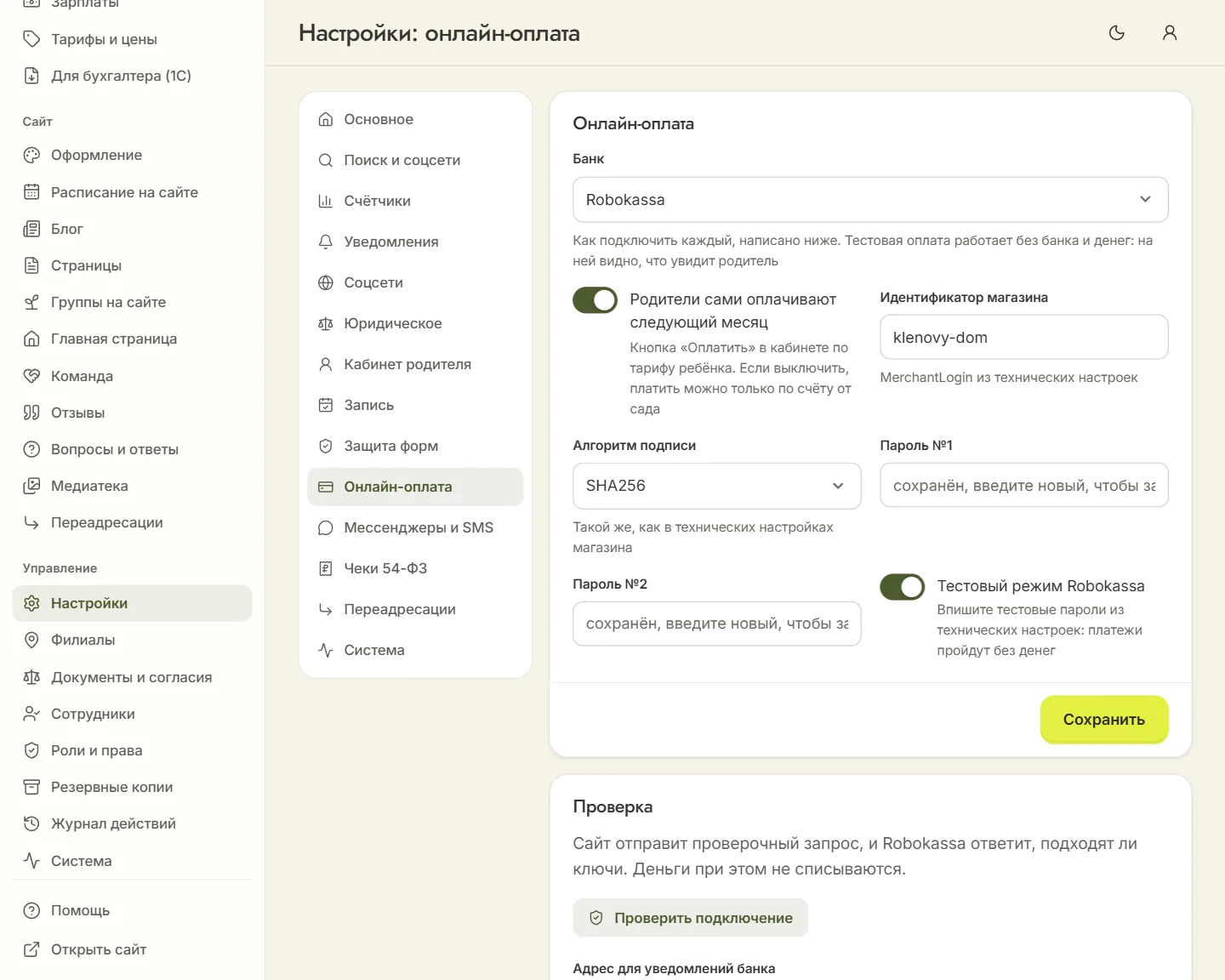Image resolution: width=1225 pixels, height=980 pixels.
Task: Open Запись settings section
Action: coord(415,405)
